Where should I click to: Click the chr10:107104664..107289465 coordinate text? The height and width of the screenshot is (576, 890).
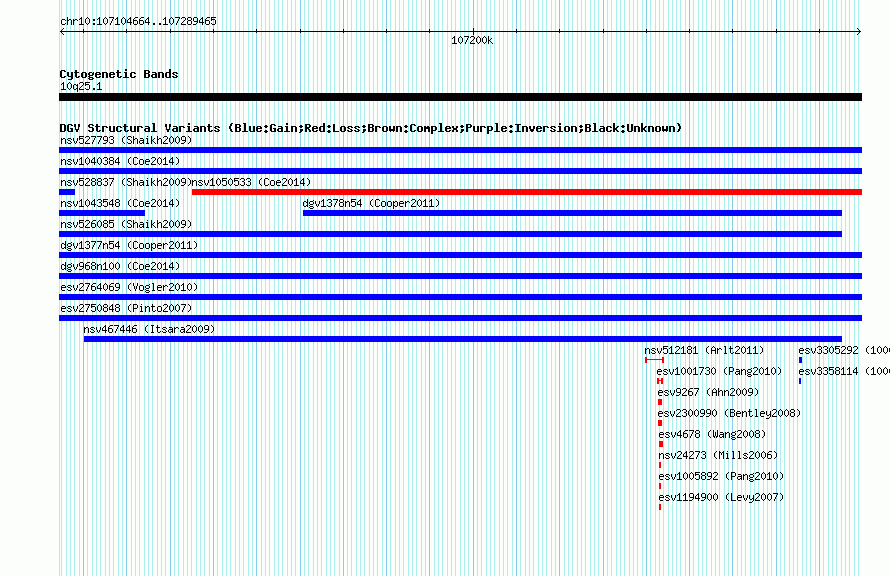(138, 21)
